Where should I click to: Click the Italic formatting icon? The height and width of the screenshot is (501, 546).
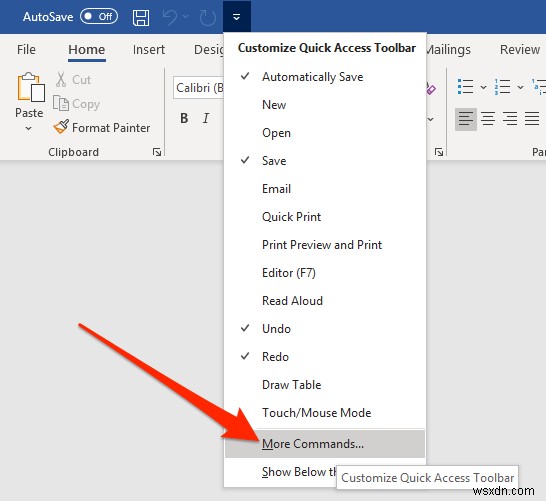(x=206, y=118)
